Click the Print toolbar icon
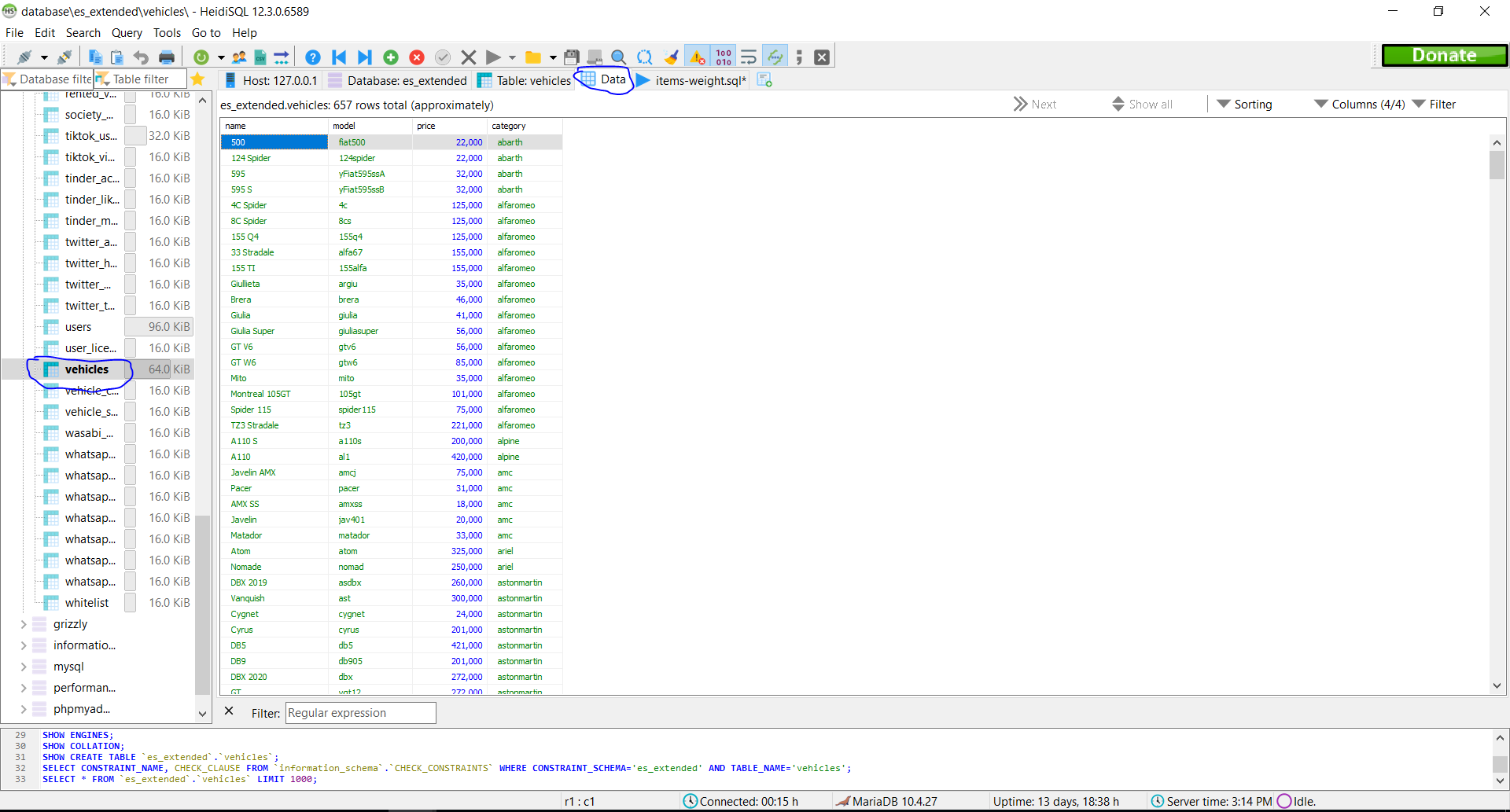 click(166, 57)
